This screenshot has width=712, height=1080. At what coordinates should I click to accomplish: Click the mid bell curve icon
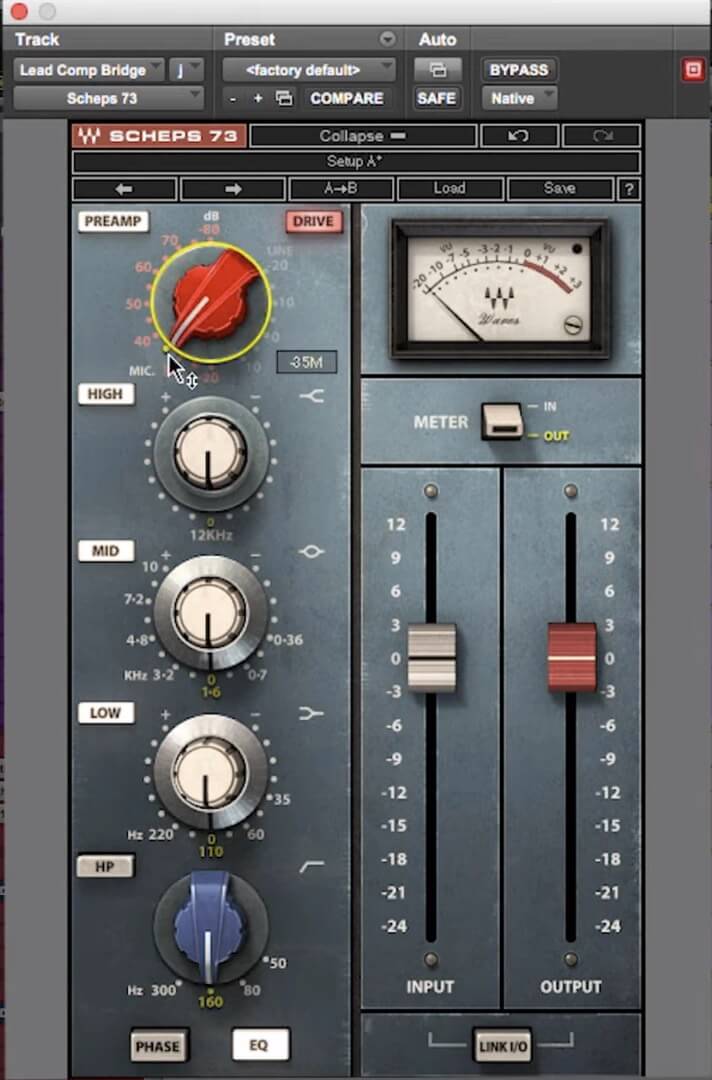click(311, 552)
